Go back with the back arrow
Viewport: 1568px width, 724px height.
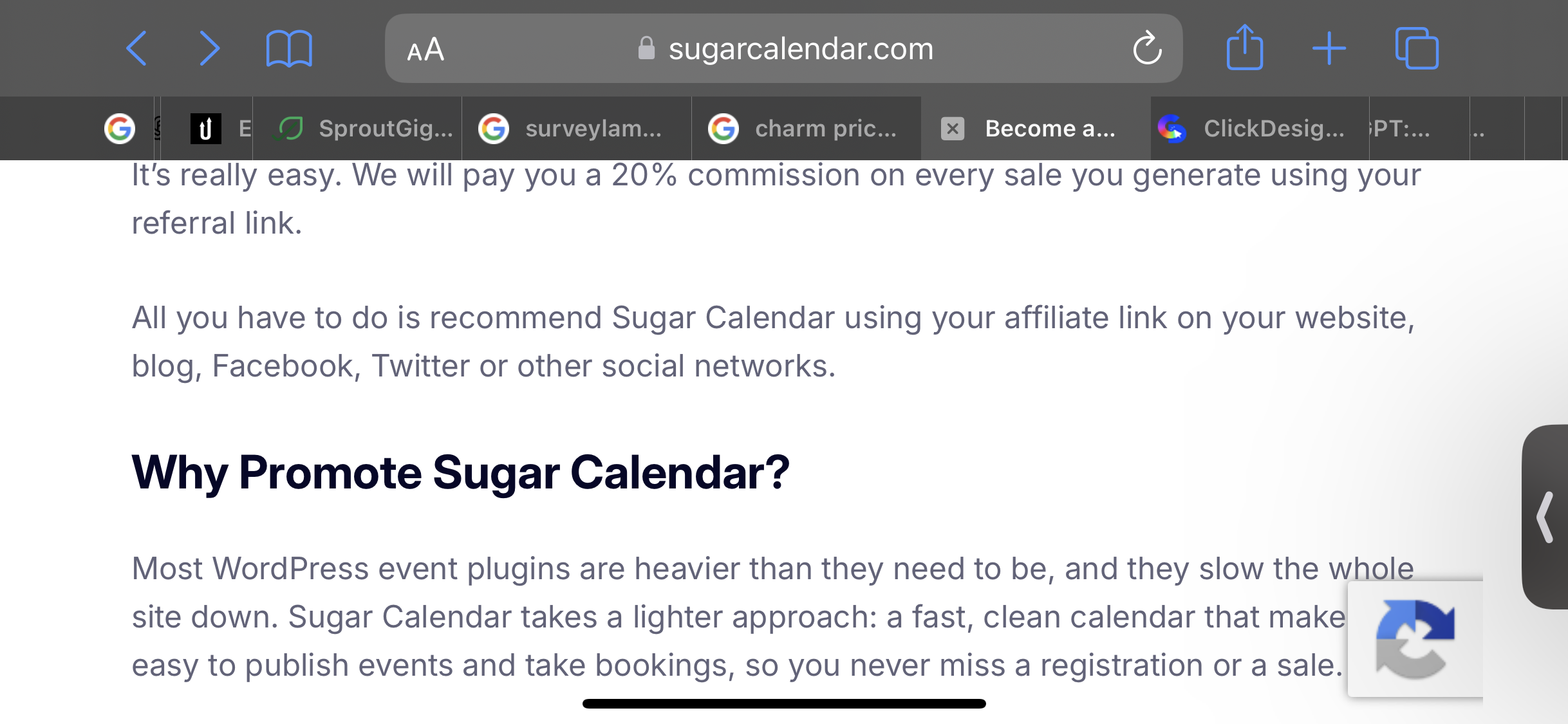[136, 48]
